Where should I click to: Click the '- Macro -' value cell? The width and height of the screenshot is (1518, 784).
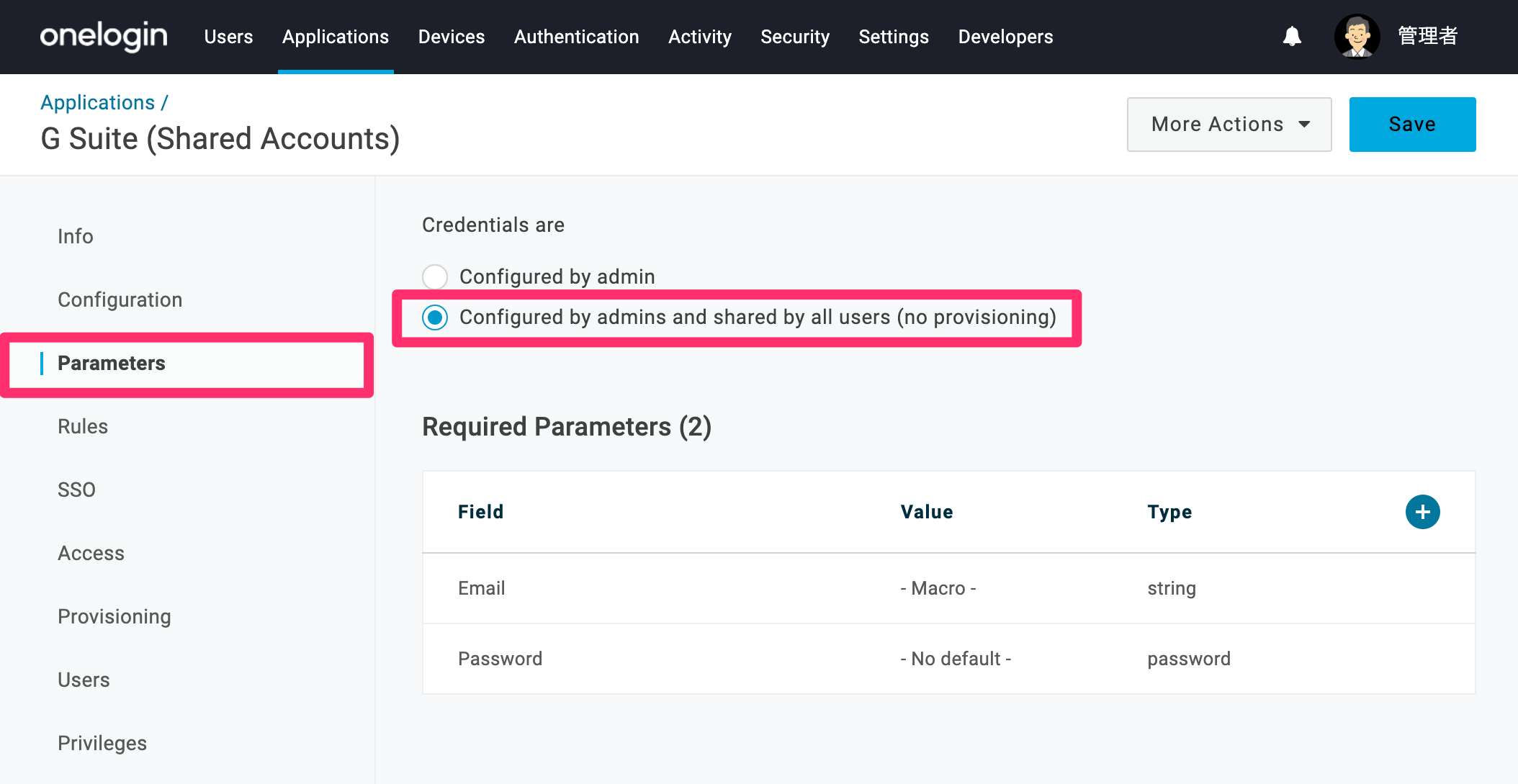coord(938,588)
